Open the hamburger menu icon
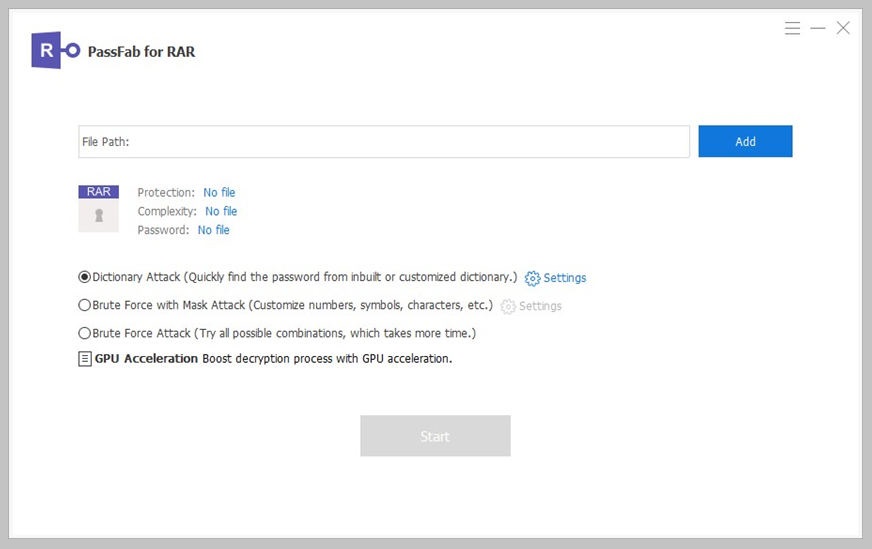This screenshot has width=872, height=549. coord(792,28)
